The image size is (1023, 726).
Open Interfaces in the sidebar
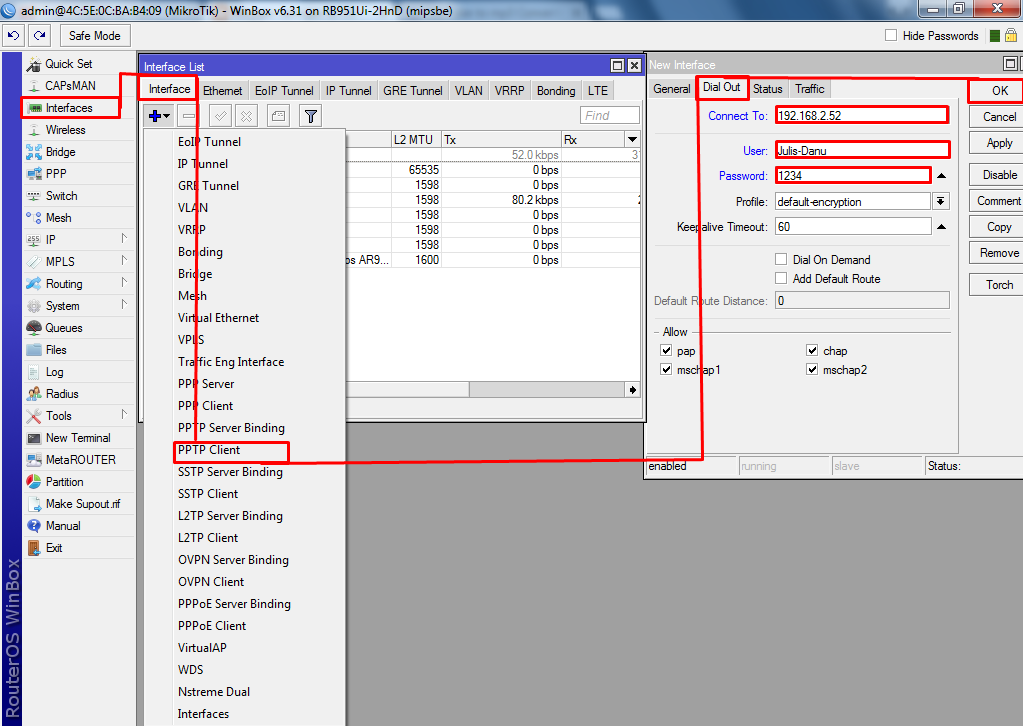69,108
